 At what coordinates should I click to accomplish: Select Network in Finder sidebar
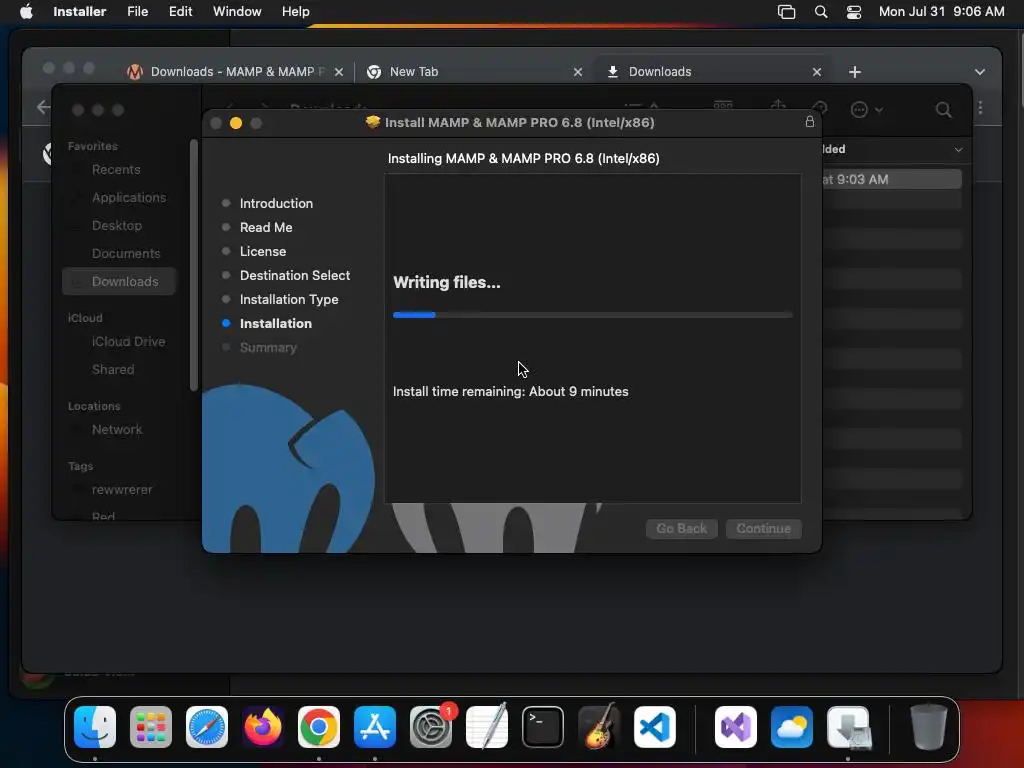117,430
